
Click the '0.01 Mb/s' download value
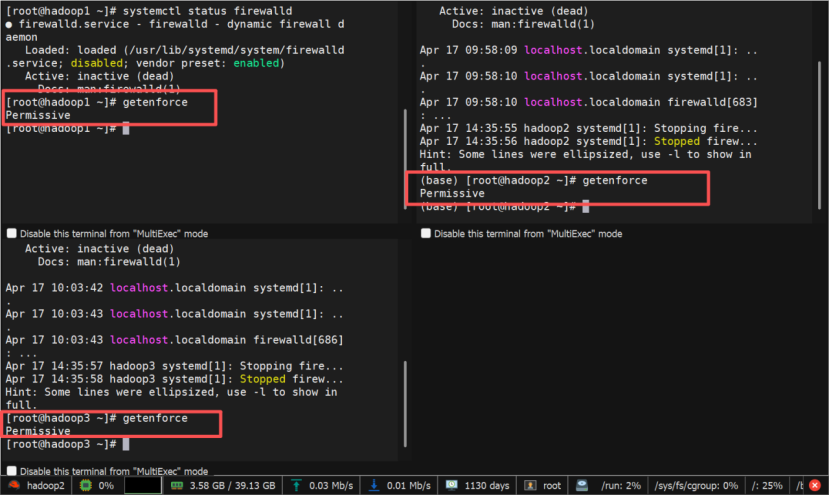click(409, 485)
